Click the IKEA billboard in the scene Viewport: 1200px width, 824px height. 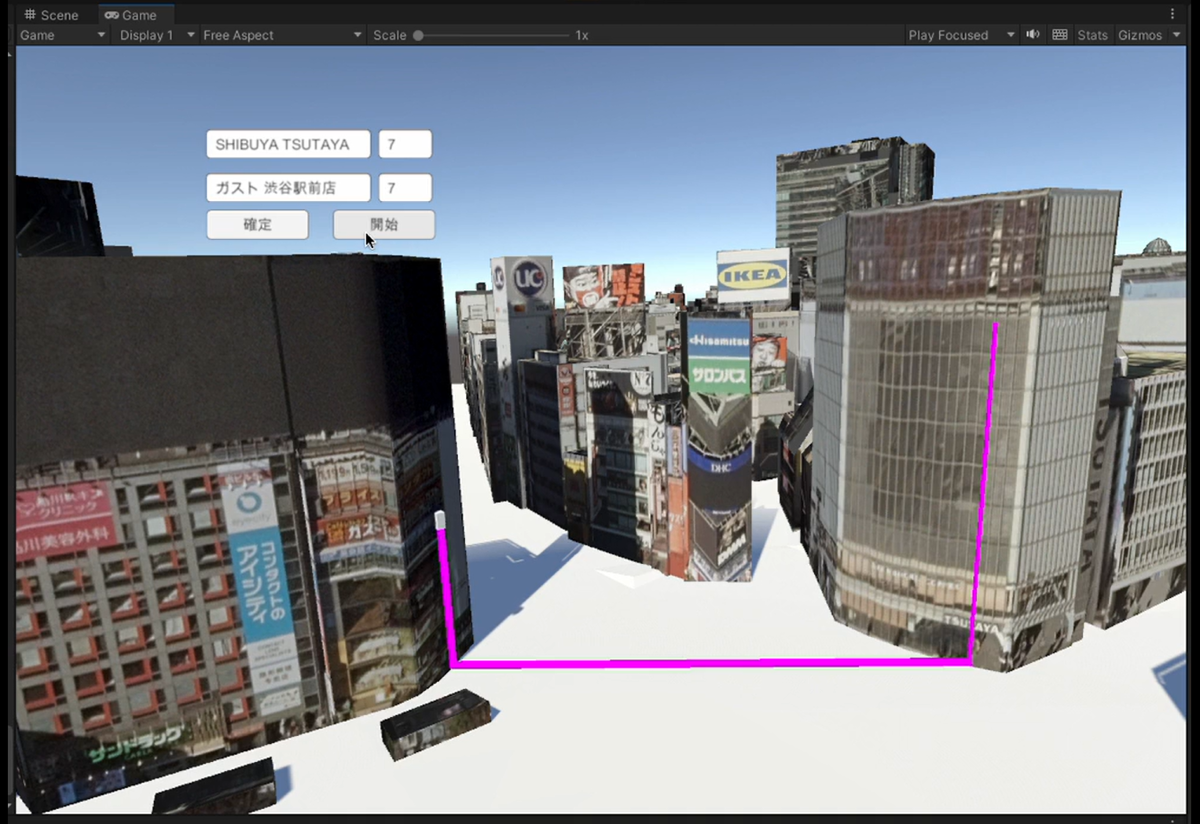[752, 274]
